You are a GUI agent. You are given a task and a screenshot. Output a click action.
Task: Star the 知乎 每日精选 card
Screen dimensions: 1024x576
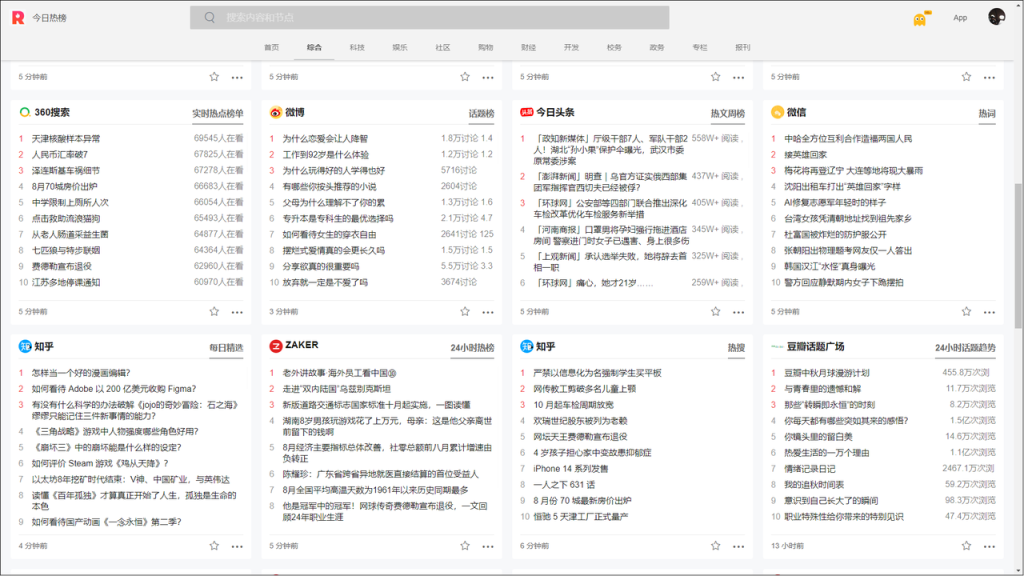point(214,545)
